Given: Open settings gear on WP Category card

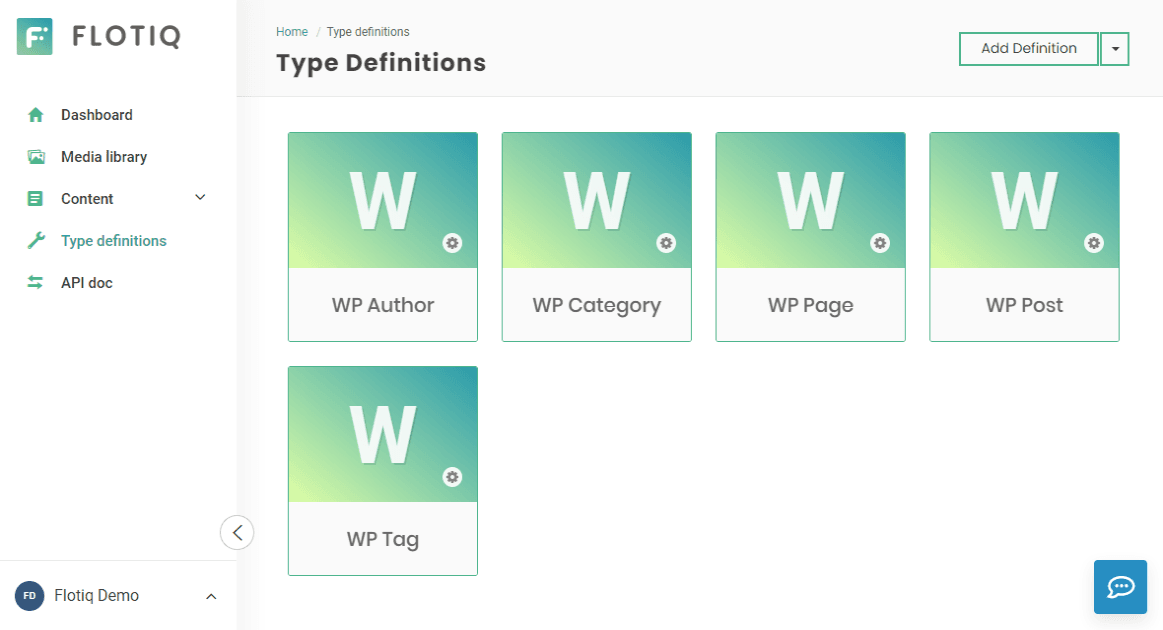Looking at the screenshot, I should [x=666, y=243].
